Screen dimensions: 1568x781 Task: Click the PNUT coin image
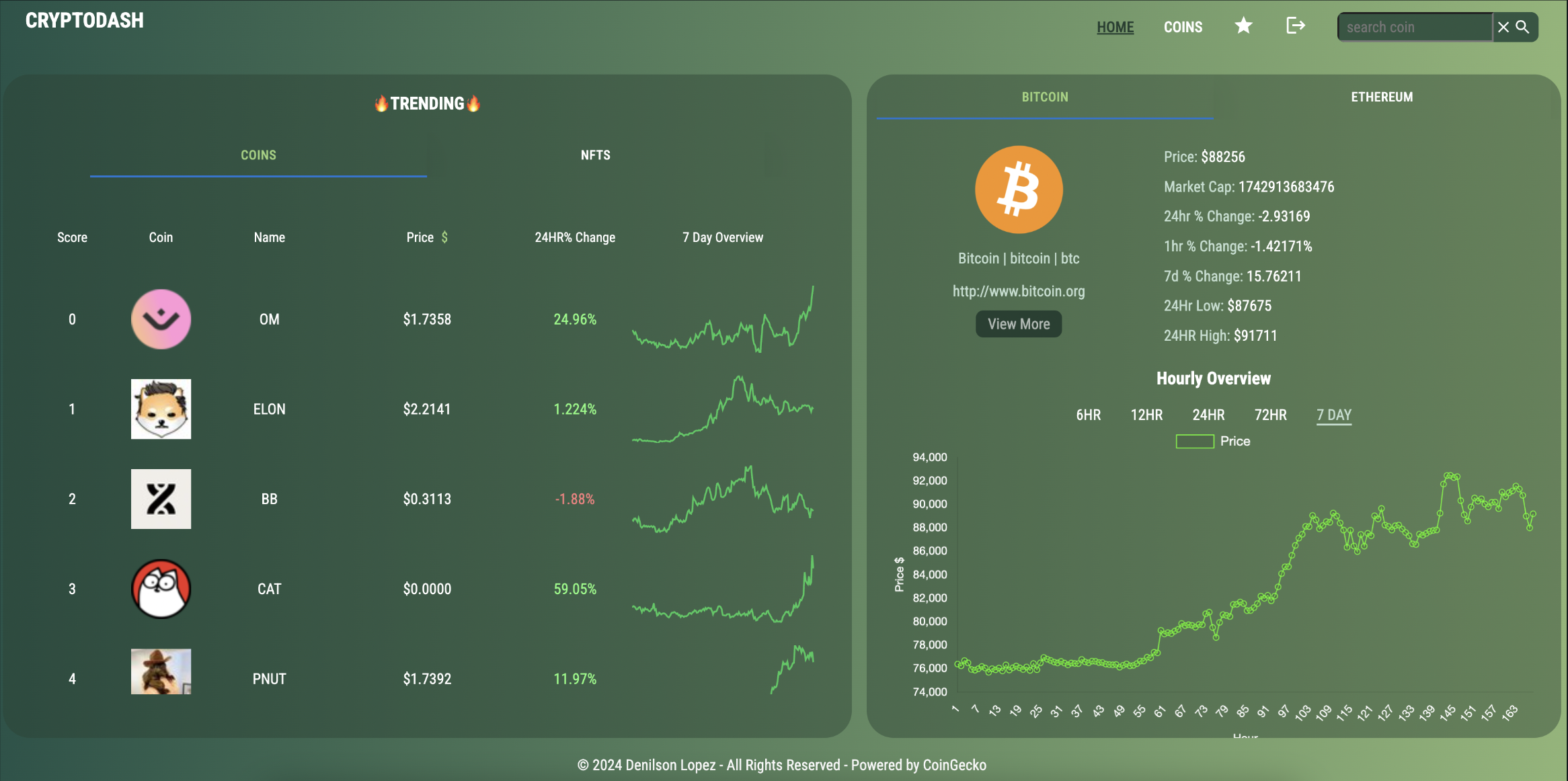161,671
